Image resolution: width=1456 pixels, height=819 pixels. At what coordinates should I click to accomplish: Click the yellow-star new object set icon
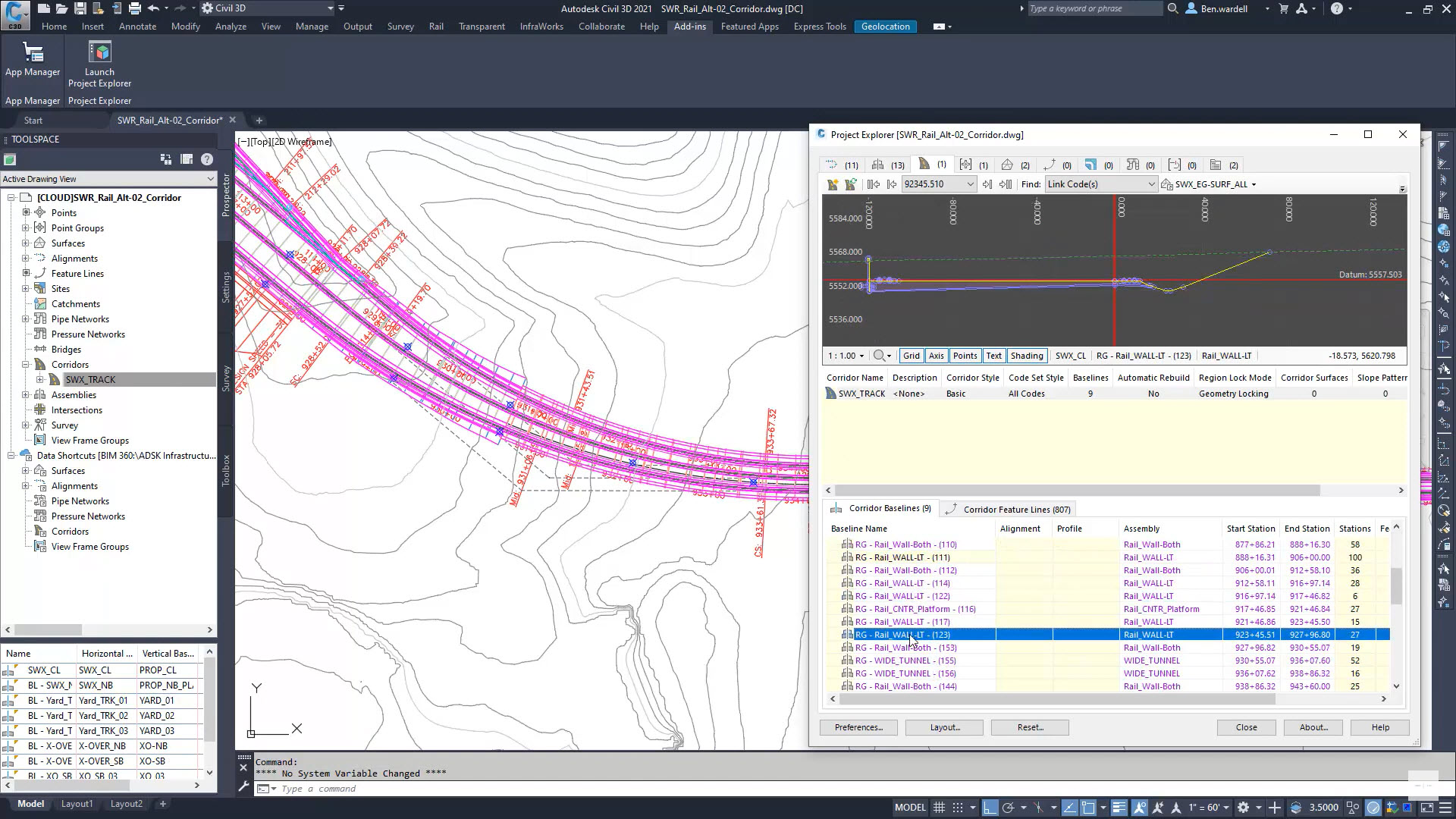point(832,184)
